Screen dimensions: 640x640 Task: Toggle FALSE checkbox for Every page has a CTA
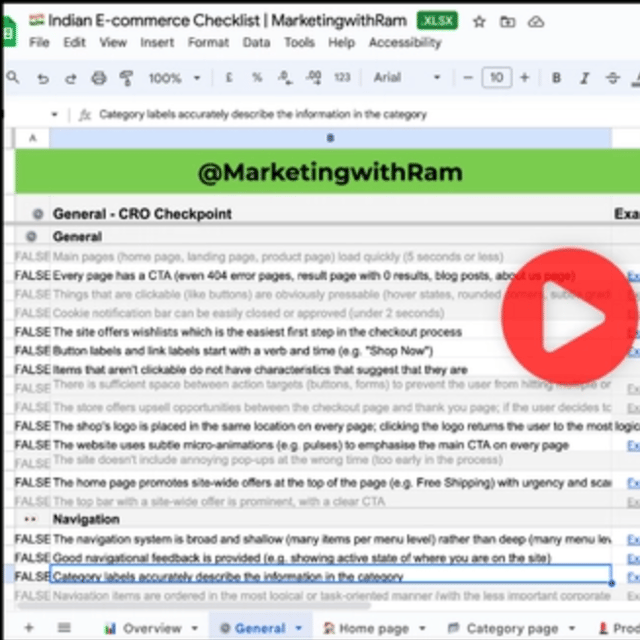coord(33,276)
